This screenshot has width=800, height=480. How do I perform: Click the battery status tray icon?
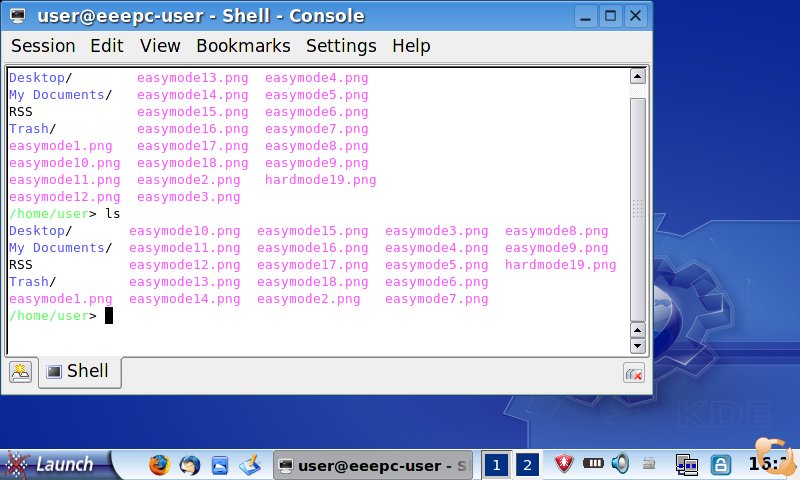tap(593, 464)
